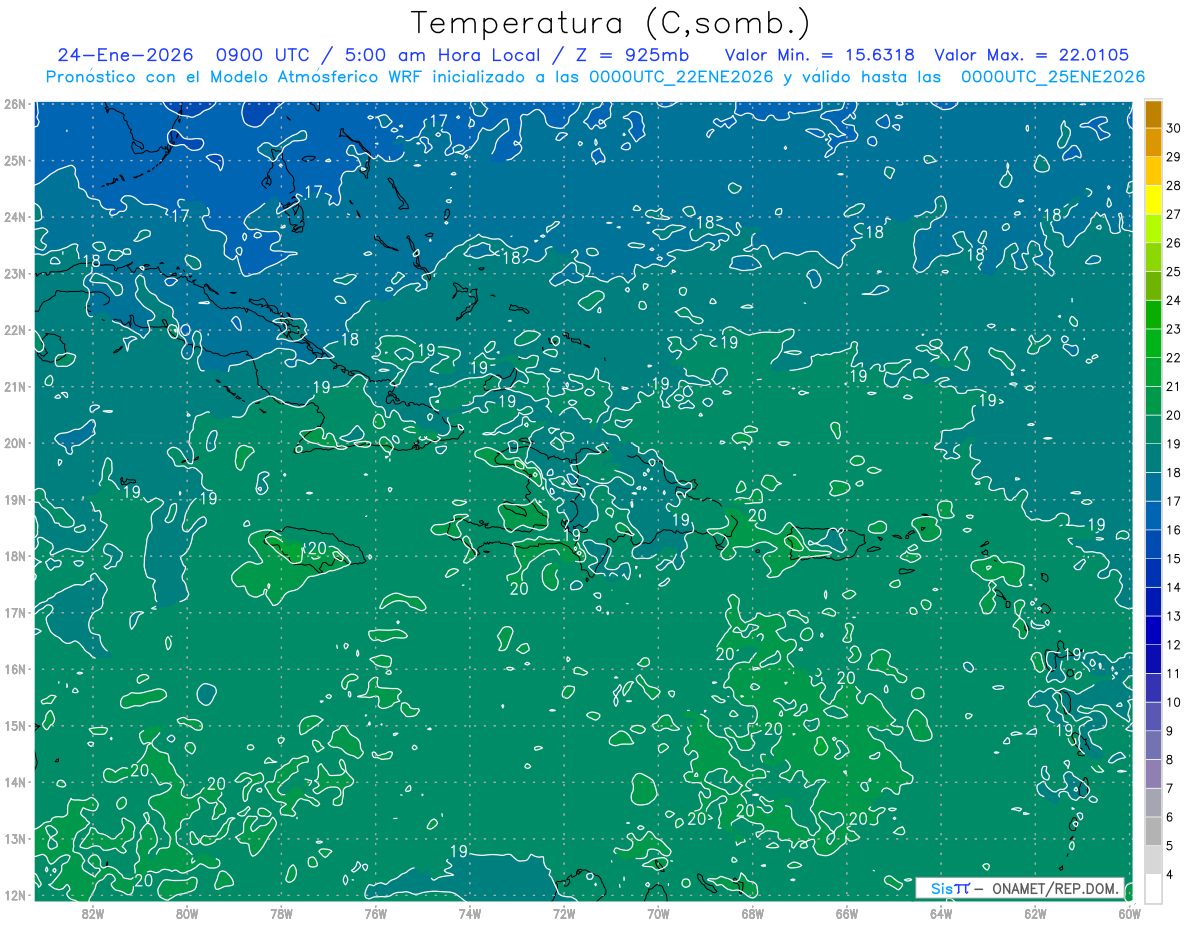The image size is (1200, 927).
Task: Click the color bar label "30"
Action: point(1174,128)
